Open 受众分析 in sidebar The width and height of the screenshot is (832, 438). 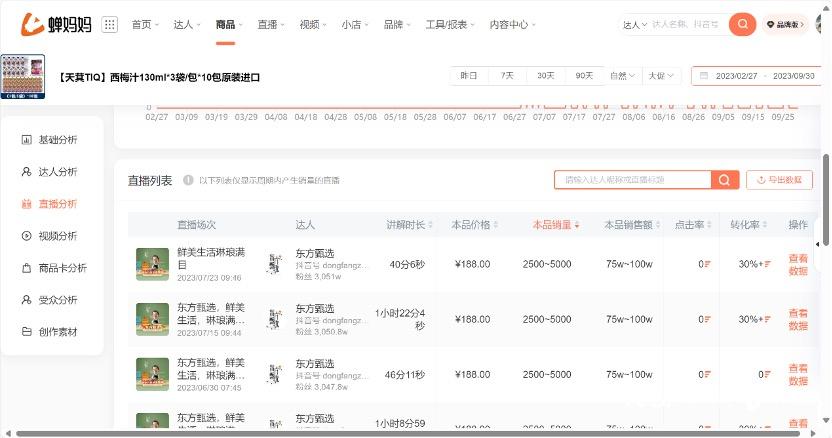pyautogui.click(x=49, y=300)
